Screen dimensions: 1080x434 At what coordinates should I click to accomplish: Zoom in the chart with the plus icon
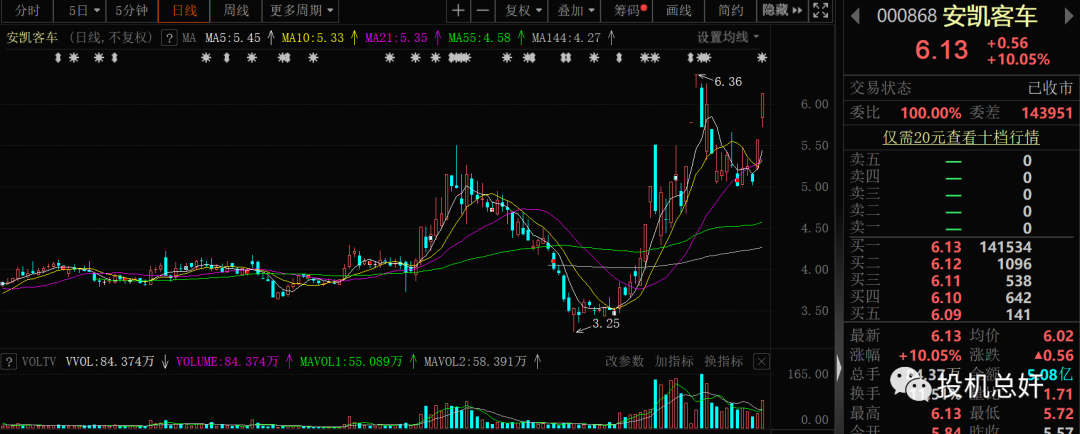point(458,11)
